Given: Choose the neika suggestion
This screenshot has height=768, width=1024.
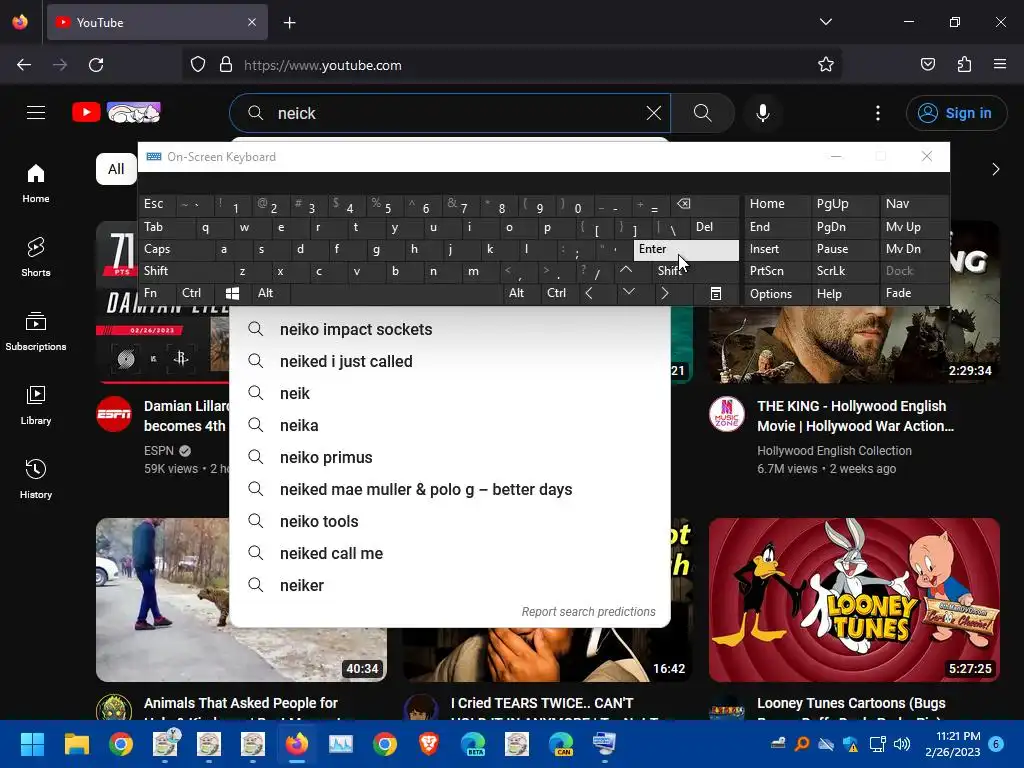Looking at the screenshot, I should pyautogui.click(x=450, y=425).
